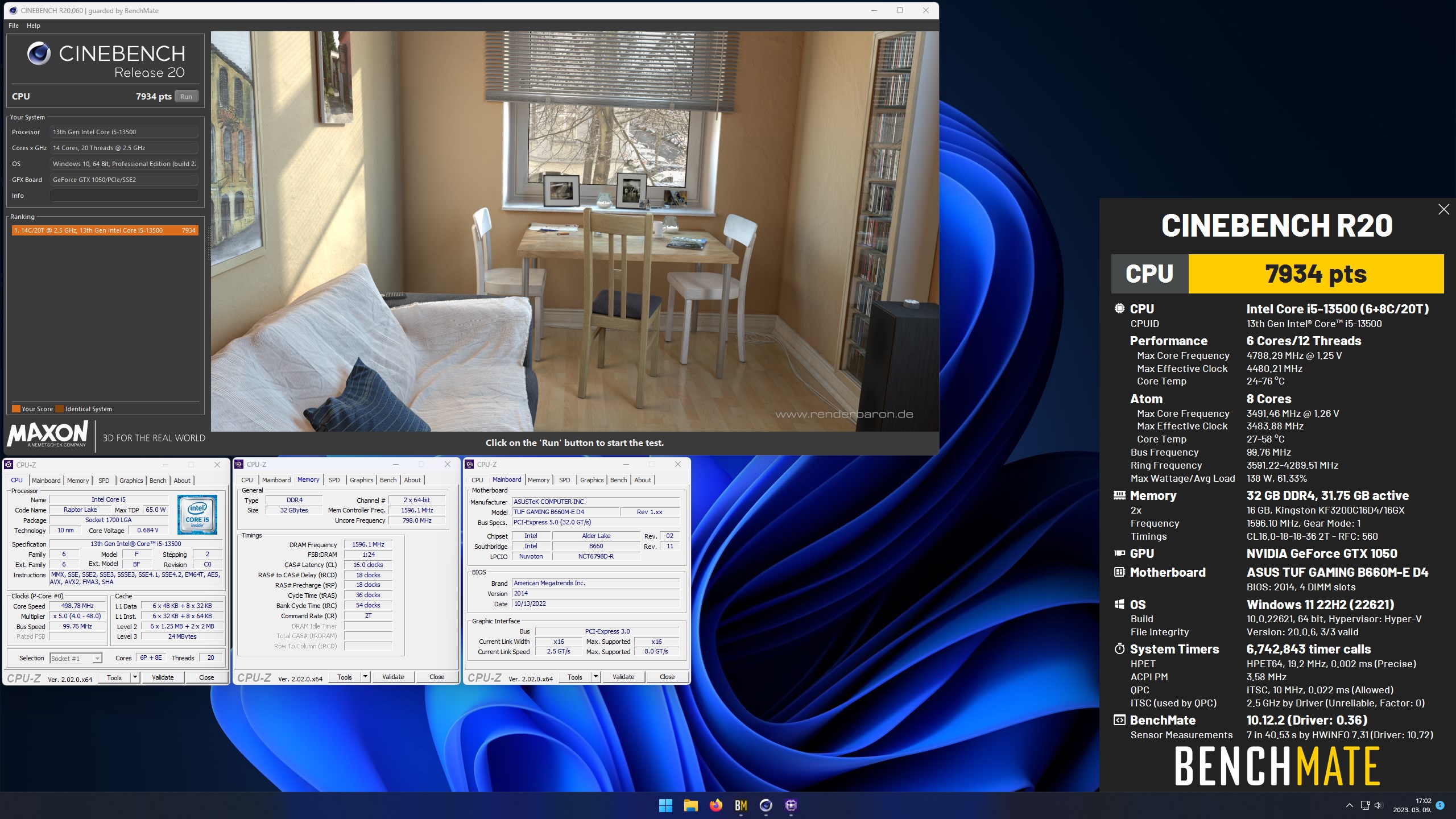Click the 7934 pts score in BenchMate panel
Image resolution: width=1456 pixels, height=819 pixels.
coord(1316,274)
